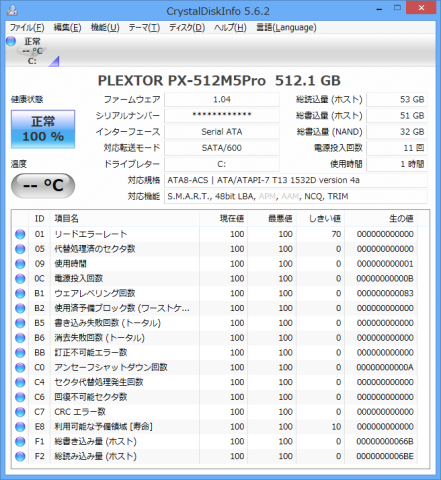Select the セクタ代替処理発生回数 attribute name

click(x=99, y=382)
